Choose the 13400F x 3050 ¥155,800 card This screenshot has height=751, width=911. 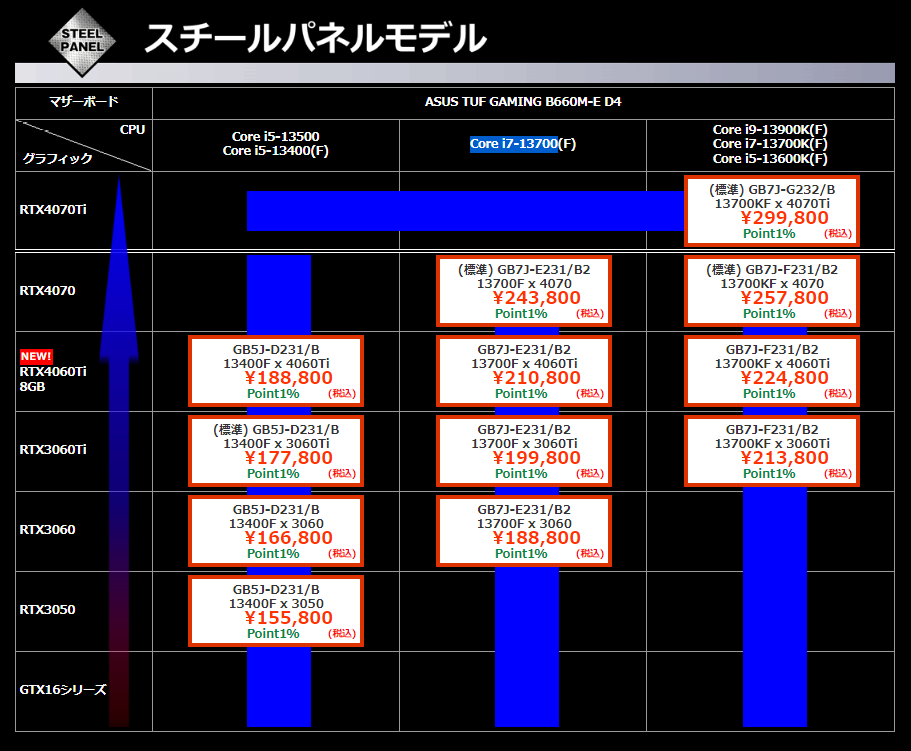click(x=276, y=611)
